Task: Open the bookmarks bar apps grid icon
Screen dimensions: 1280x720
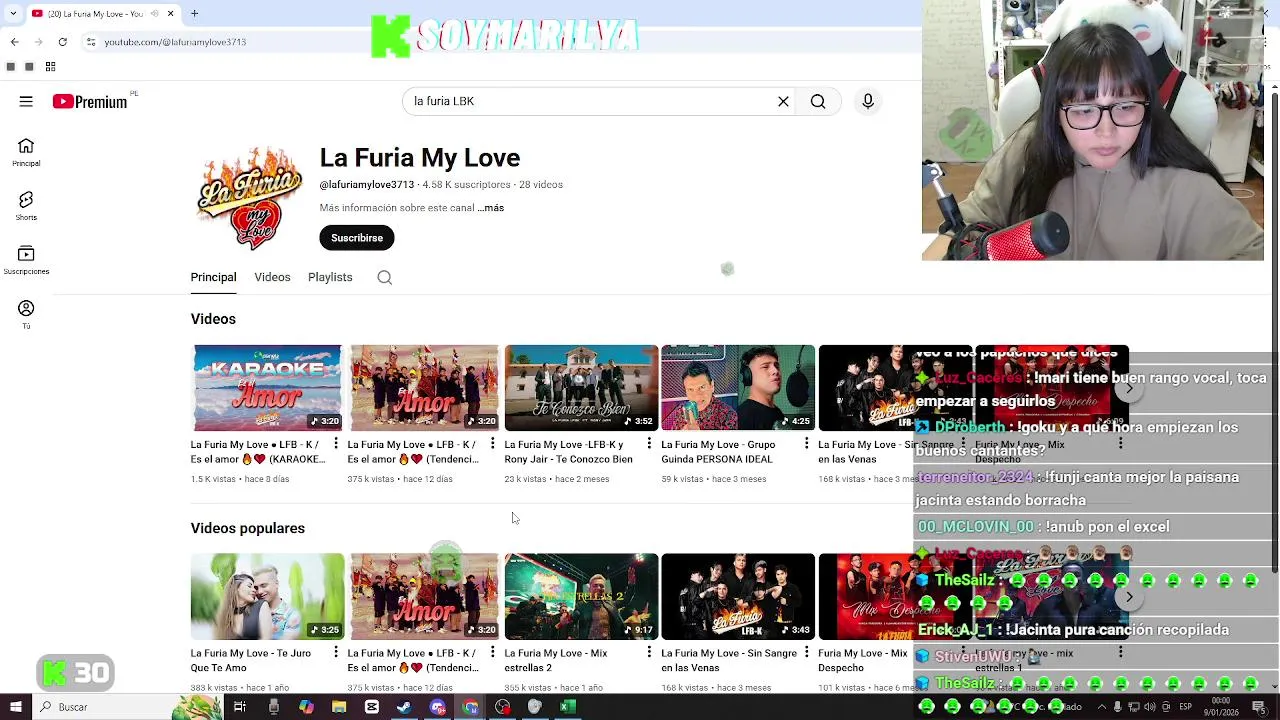Action: (50, 67)
